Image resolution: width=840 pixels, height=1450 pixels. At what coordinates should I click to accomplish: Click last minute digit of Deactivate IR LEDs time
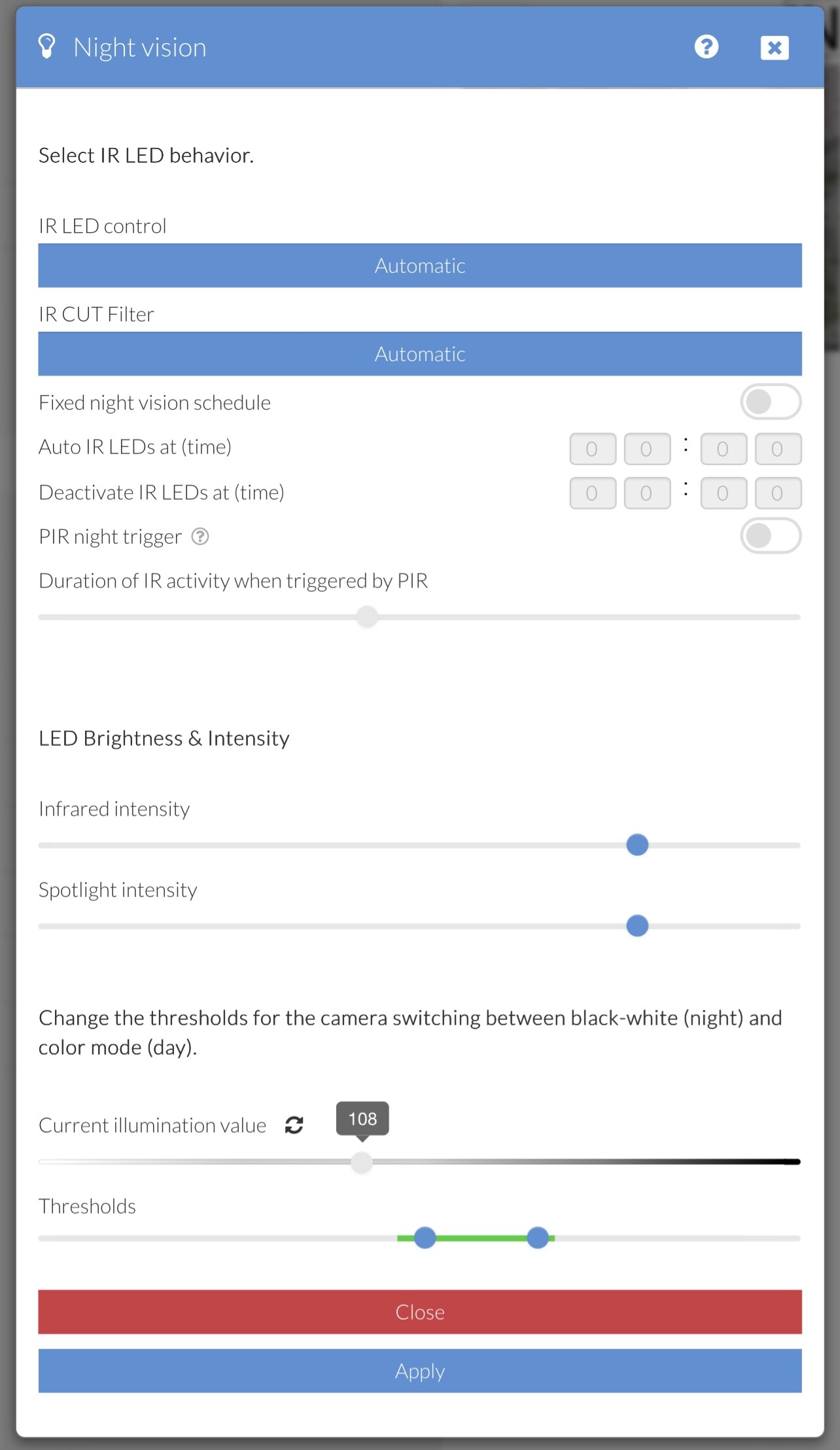click(779, 493)
